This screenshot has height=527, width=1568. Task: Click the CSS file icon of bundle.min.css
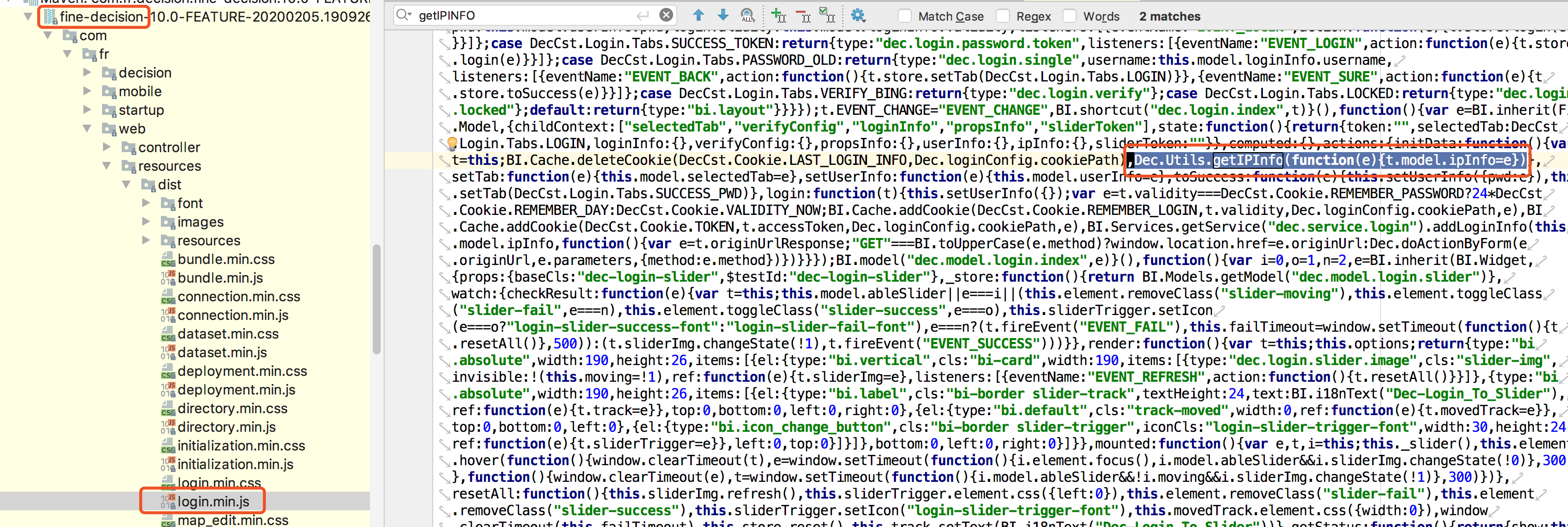(x=168, y=260)
